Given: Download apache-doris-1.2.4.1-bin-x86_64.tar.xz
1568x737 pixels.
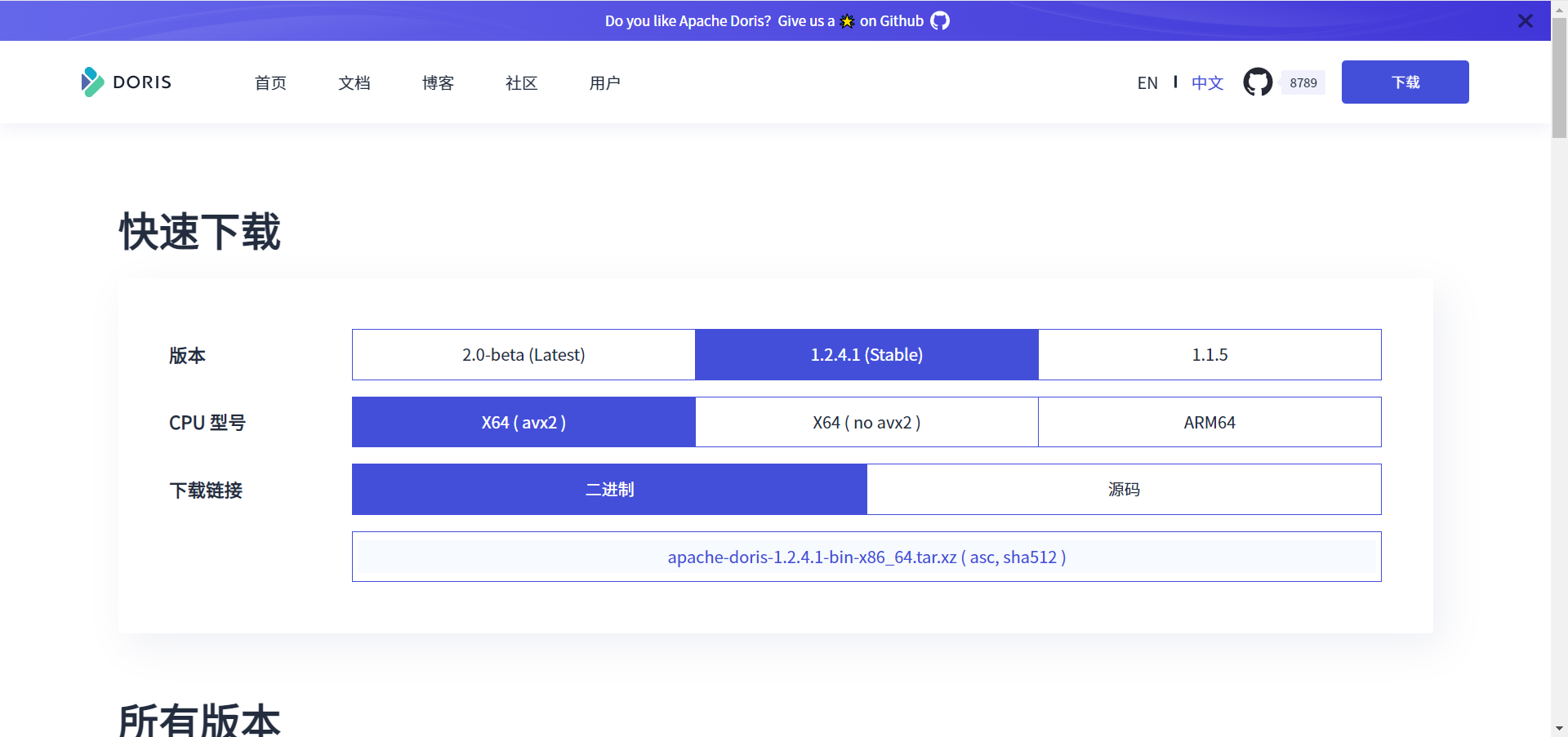Looking at the screenshot, I should point(812,557).
